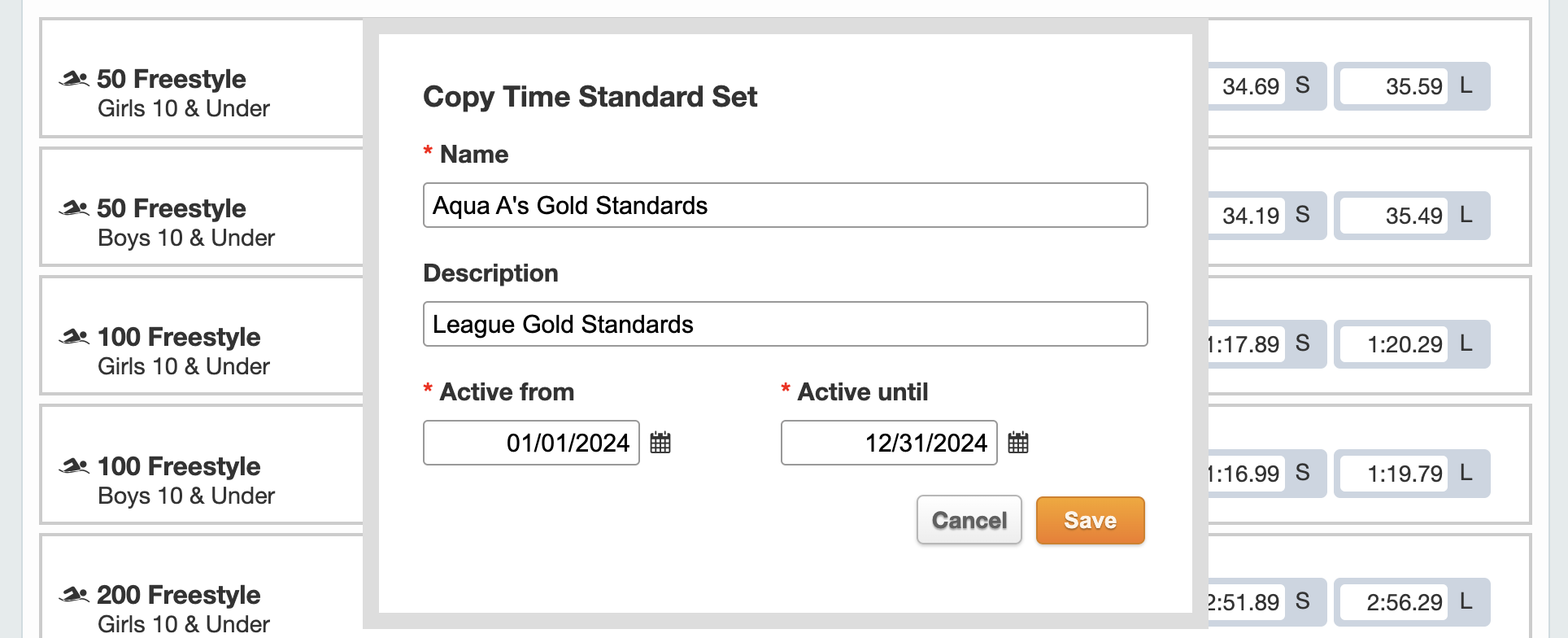Click the 1:20.29 long course time field
Image resolution: width=1568 pixels, height=638 pixels.
tap(1393, 344)
